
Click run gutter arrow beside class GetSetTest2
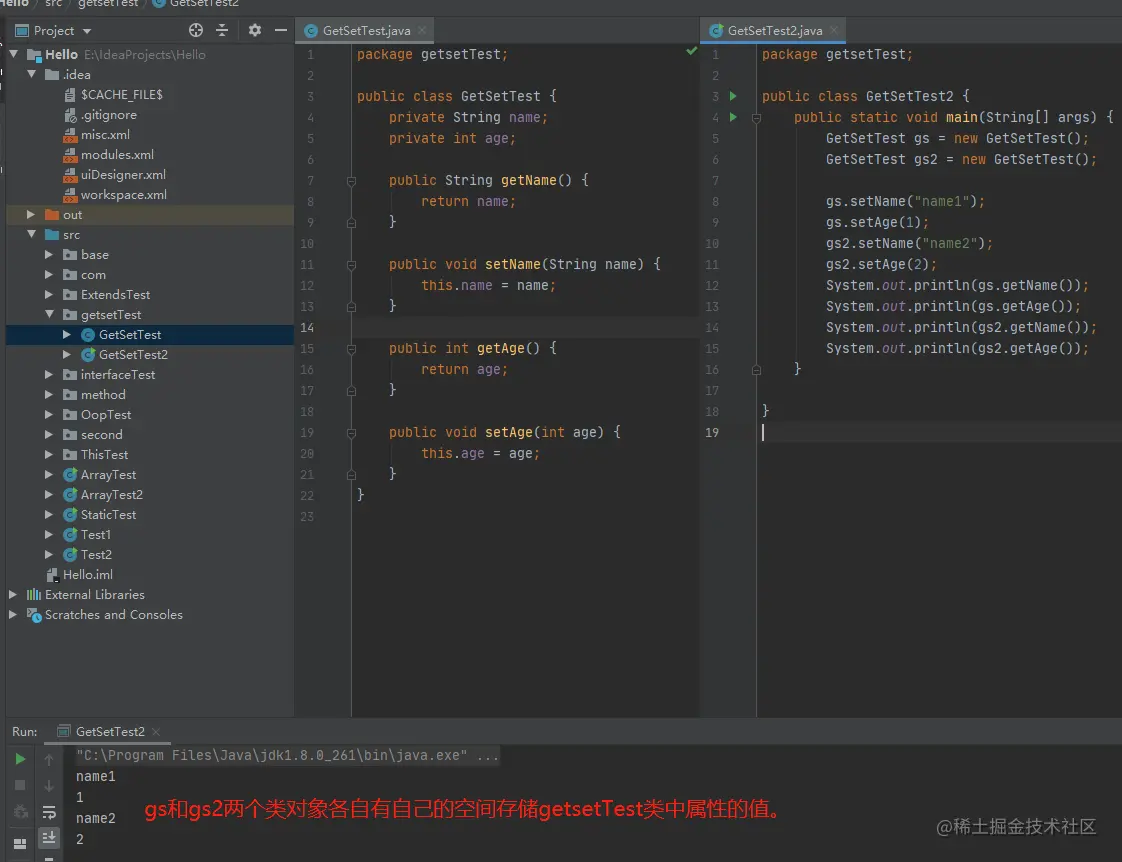pyautogui.click(x=733, y=96)
